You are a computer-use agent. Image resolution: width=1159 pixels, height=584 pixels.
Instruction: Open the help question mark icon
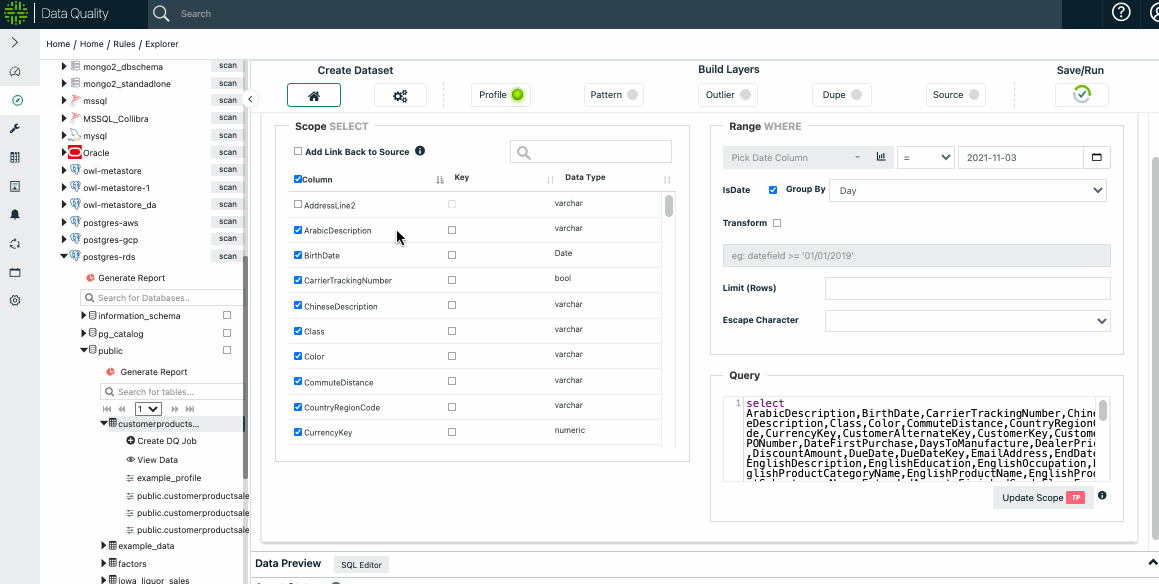pyautogui.click(x=1121, y=13)
